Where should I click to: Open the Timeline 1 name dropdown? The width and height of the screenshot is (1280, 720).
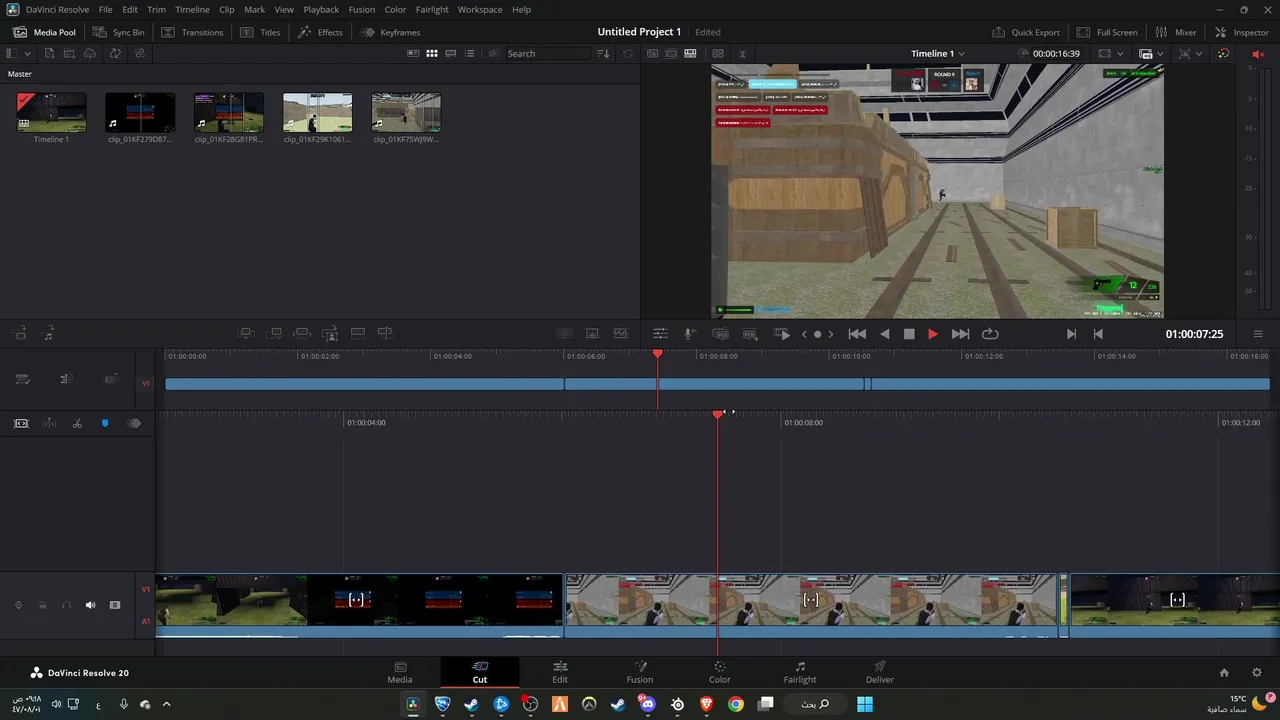click(x=938, y=54)
